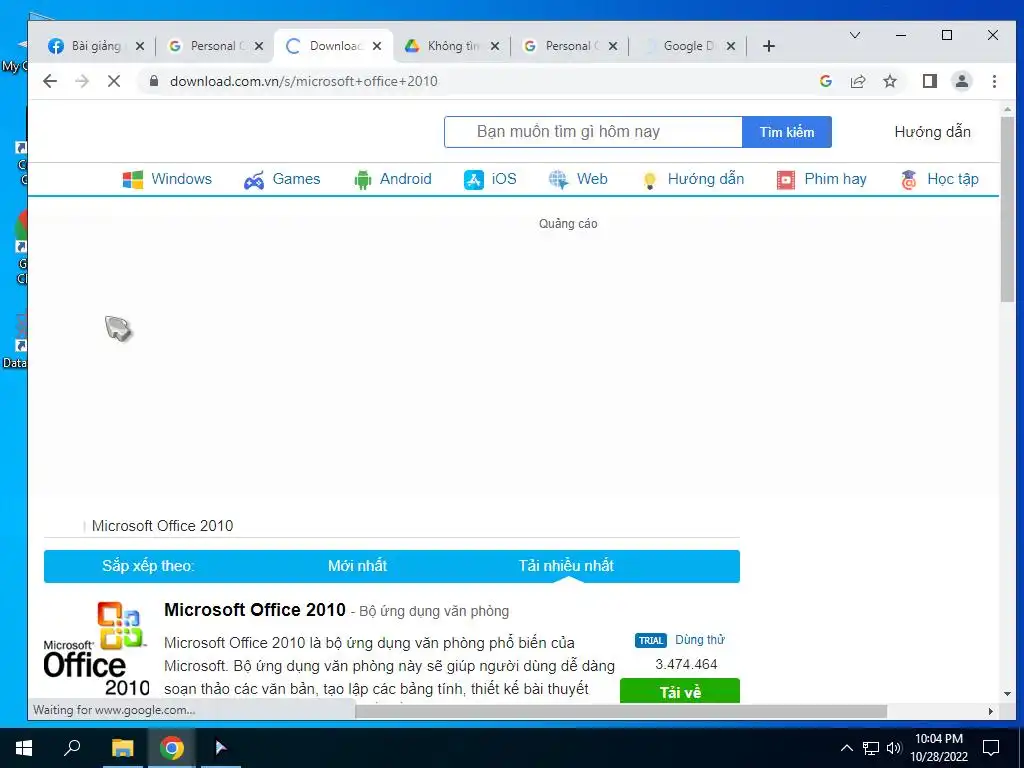Open Hướng dẫn category with lightbulb
The width and height of the screenshot is (1024, 768).
(694, 179)
